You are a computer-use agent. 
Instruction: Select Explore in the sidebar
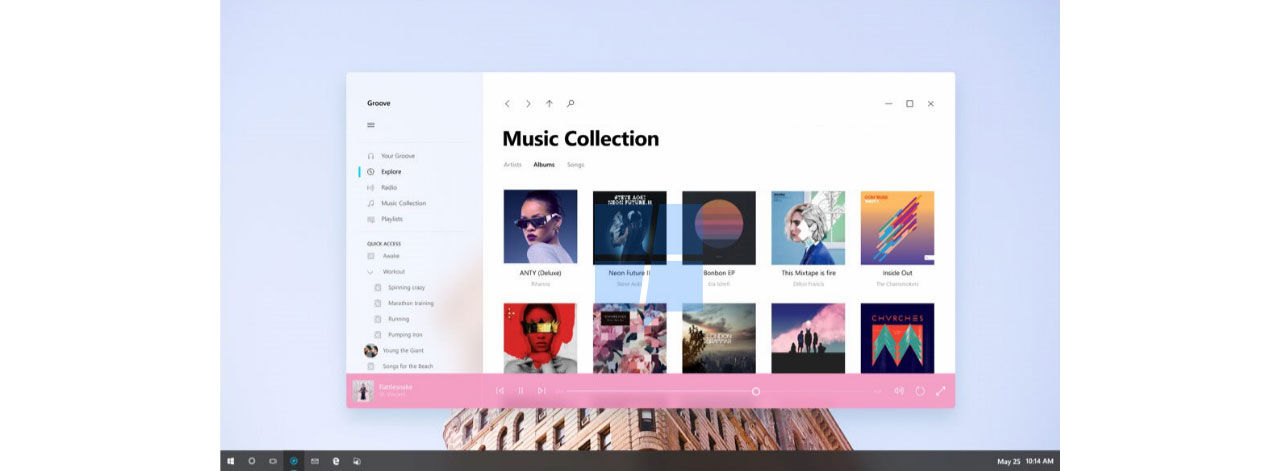(x=391, y=172)
